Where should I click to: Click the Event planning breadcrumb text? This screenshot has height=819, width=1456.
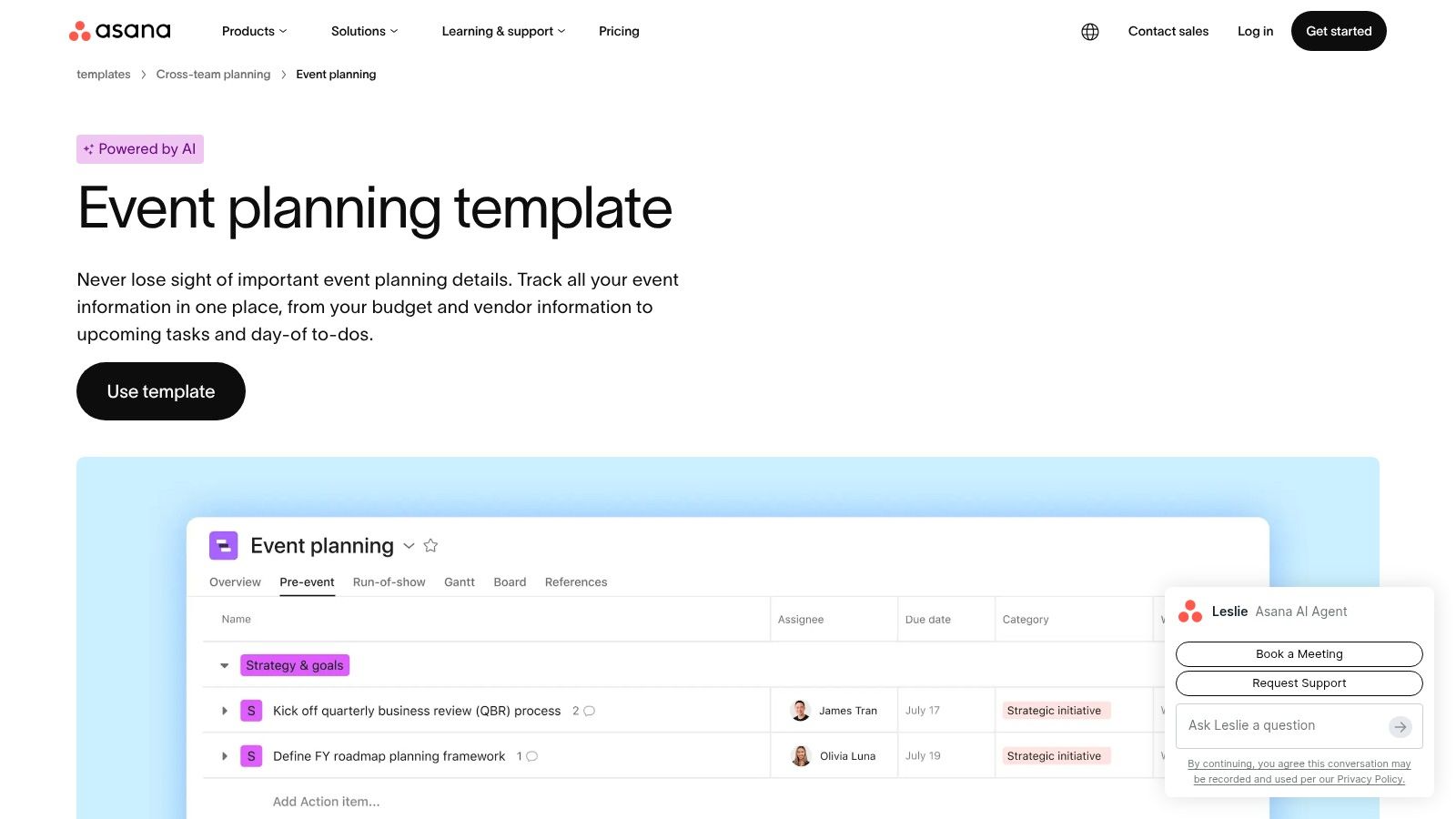coord(336,75)
